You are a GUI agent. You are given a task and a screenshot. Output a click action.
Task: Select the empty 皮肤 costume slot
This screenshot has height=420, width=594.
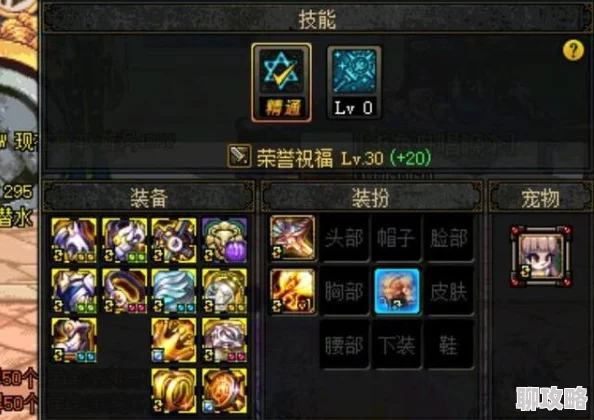449,291
